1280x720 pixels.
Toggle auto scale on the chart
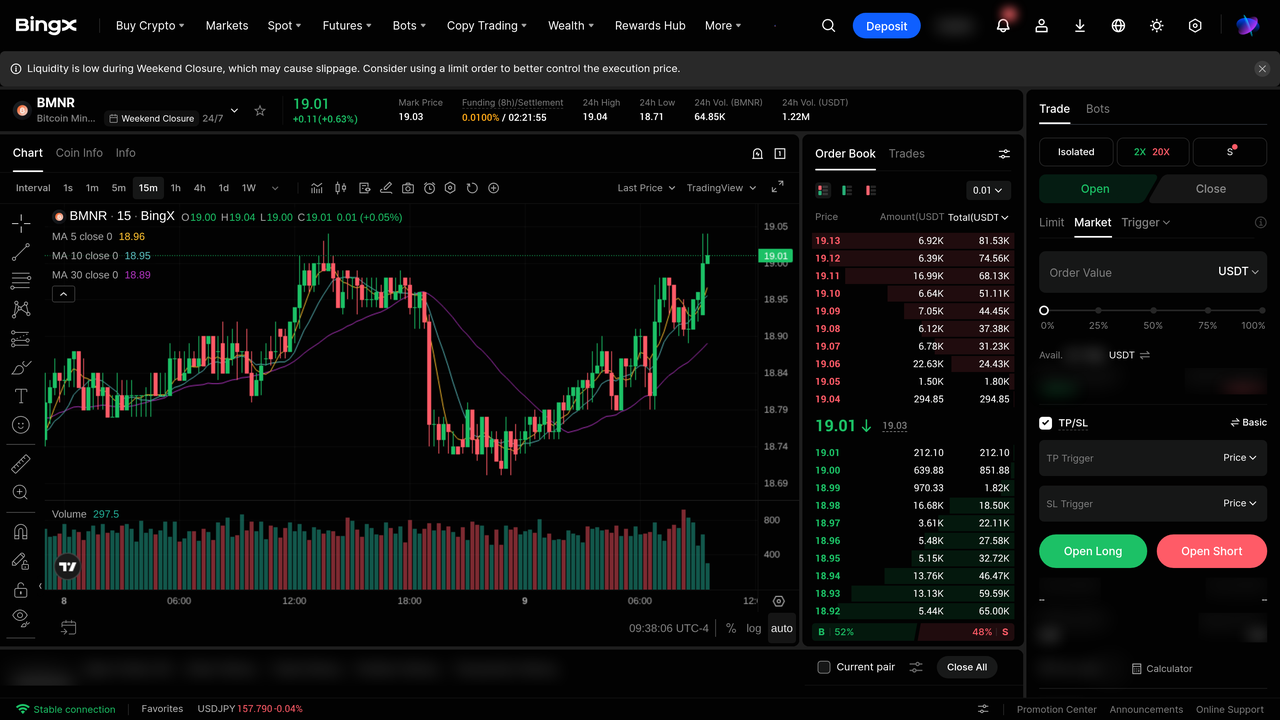[x=782, y=628]
